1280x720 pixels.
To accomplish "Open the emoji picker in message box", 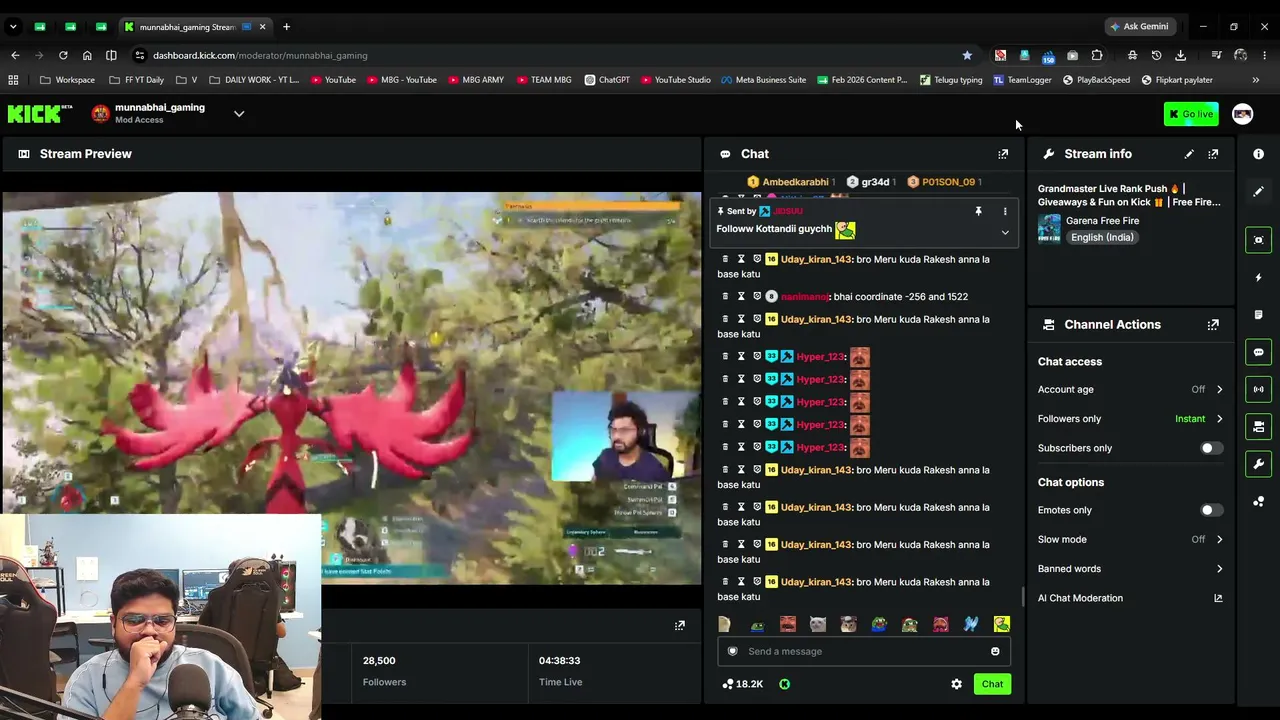I will click(x=995, y=652).
